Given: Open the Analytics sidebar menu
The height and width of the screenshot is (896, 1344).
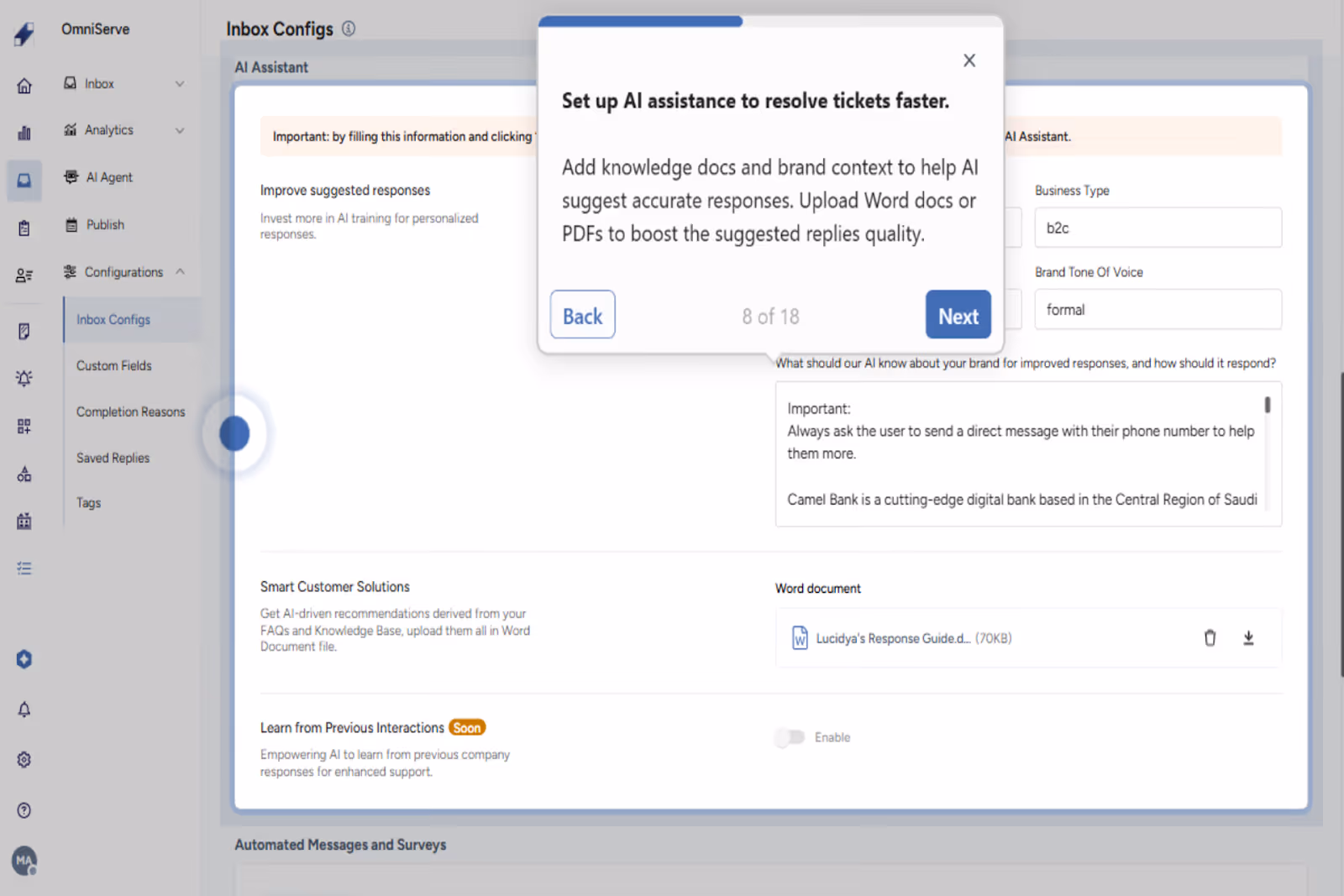Looking at the screenshot, I should pos(124,130).
